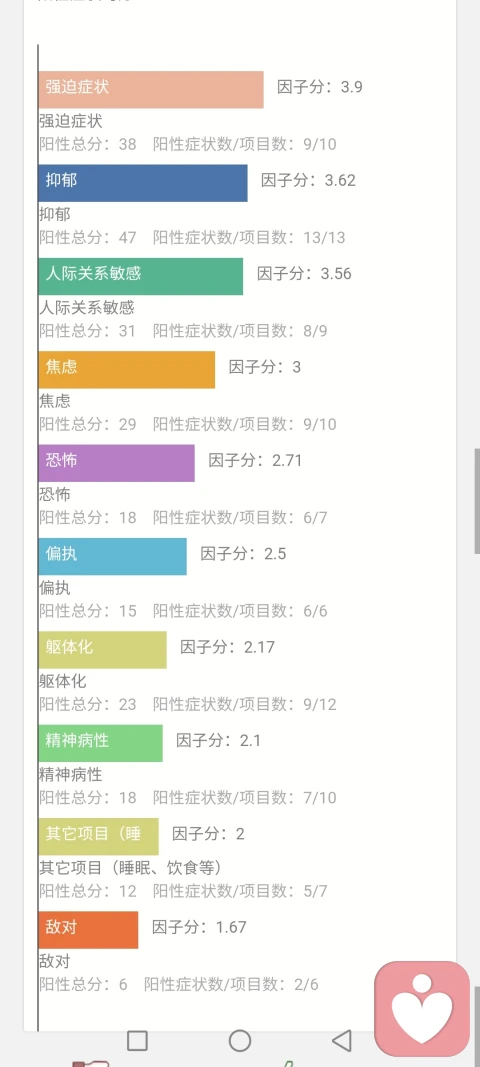
Task: Tap 其它项目（睡眠、饮食等）description text
Action: pyautogui.click(x=130, y=868)
